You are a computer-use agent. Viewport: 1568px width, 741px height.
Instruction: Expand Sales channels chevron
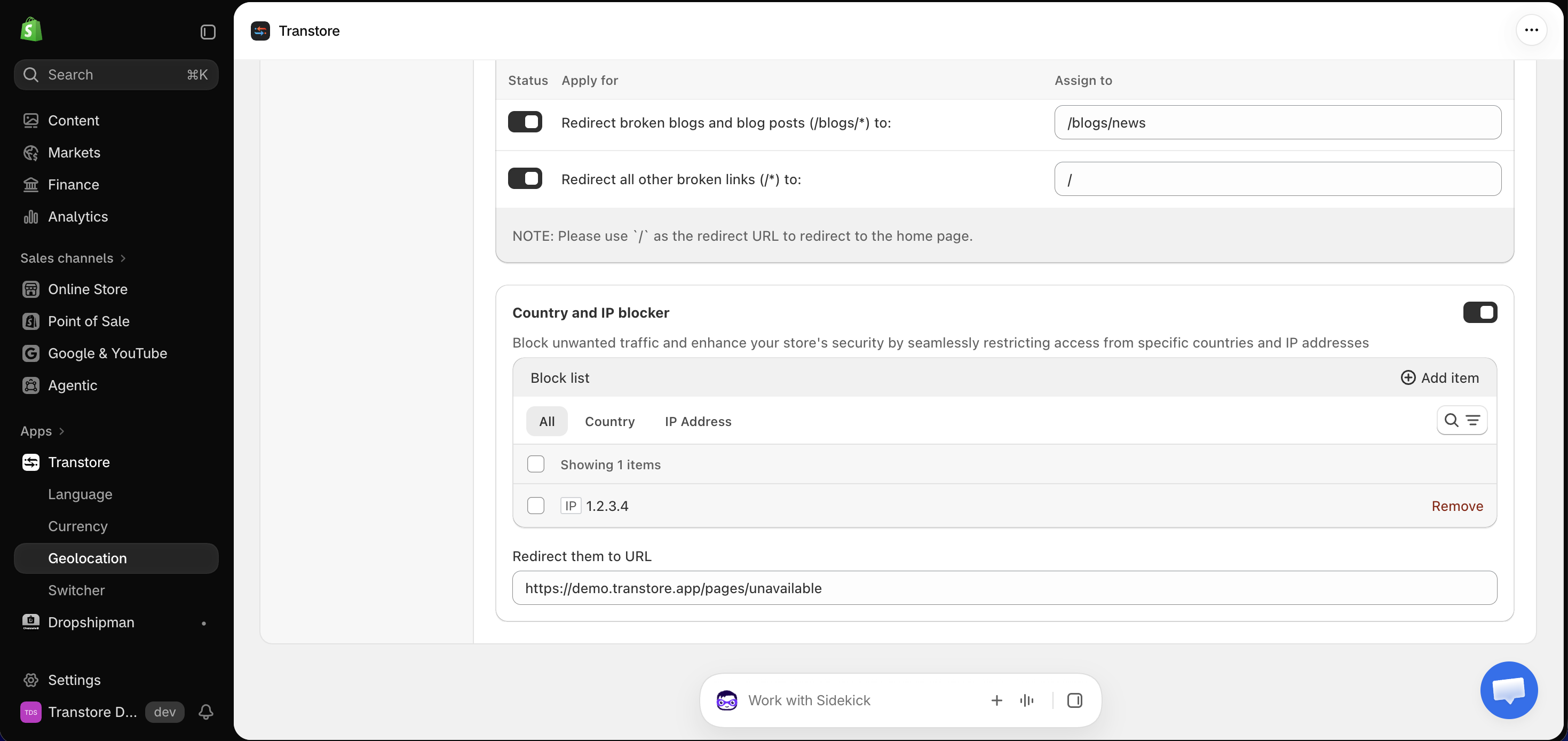tap(123, 258)
